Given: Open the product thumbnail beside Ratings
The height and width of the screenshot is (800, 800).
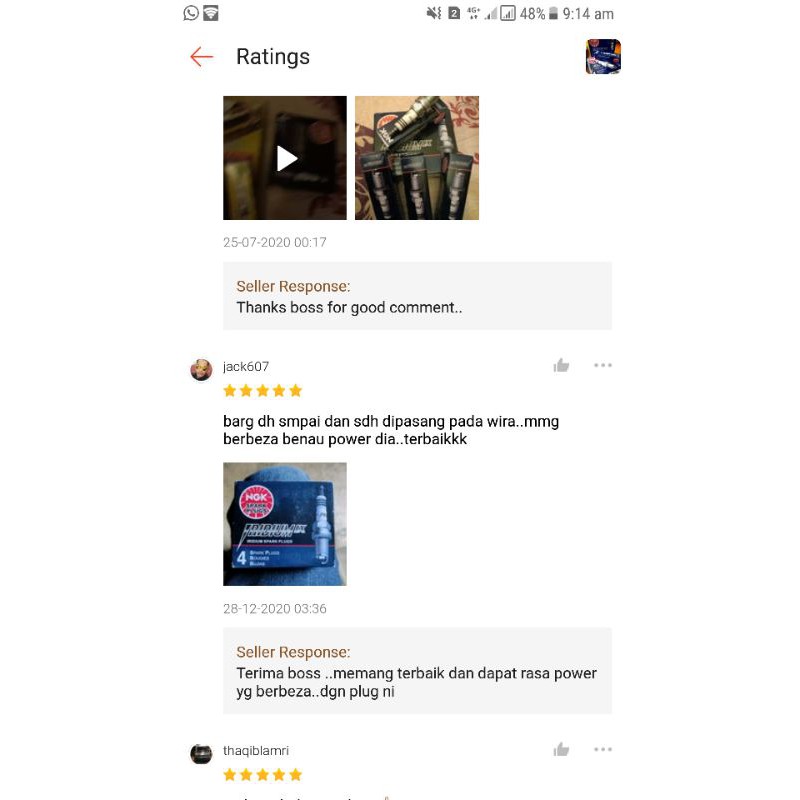Looking at the screenshot, I should pyautogui.click(x=603, y=57).
